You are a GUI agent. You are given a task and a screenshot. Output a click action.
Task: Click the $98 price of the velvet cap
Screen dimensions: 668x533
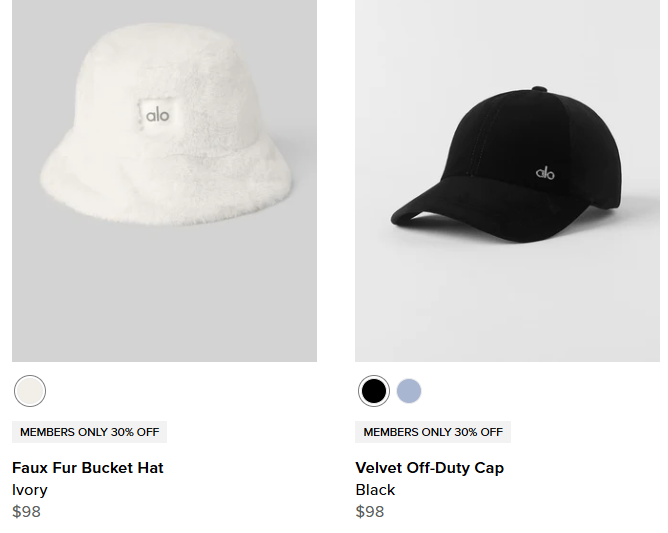(370, 511)
